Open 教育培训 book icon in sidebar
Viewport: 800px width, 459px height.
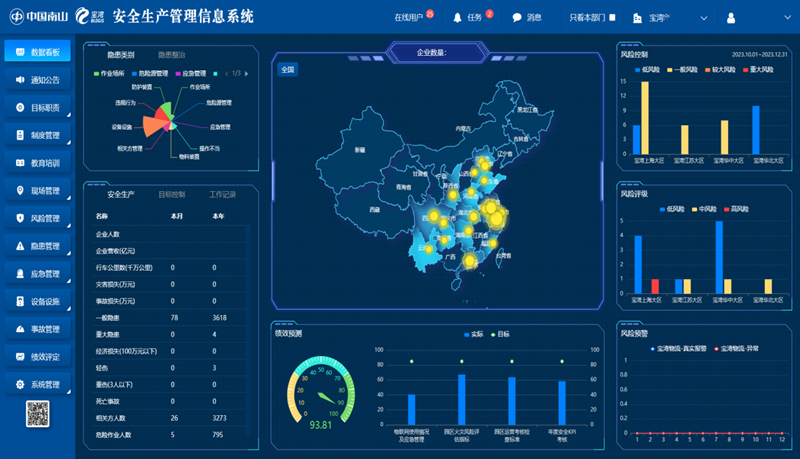coord(20,163)
